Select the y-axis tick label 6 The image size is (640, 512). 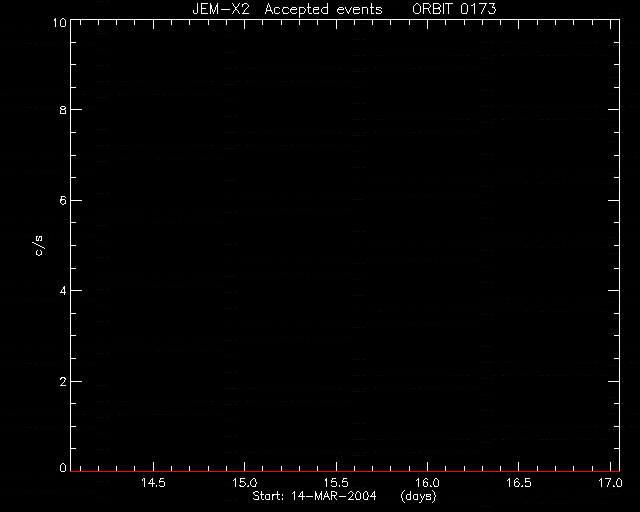pos(63,200)
